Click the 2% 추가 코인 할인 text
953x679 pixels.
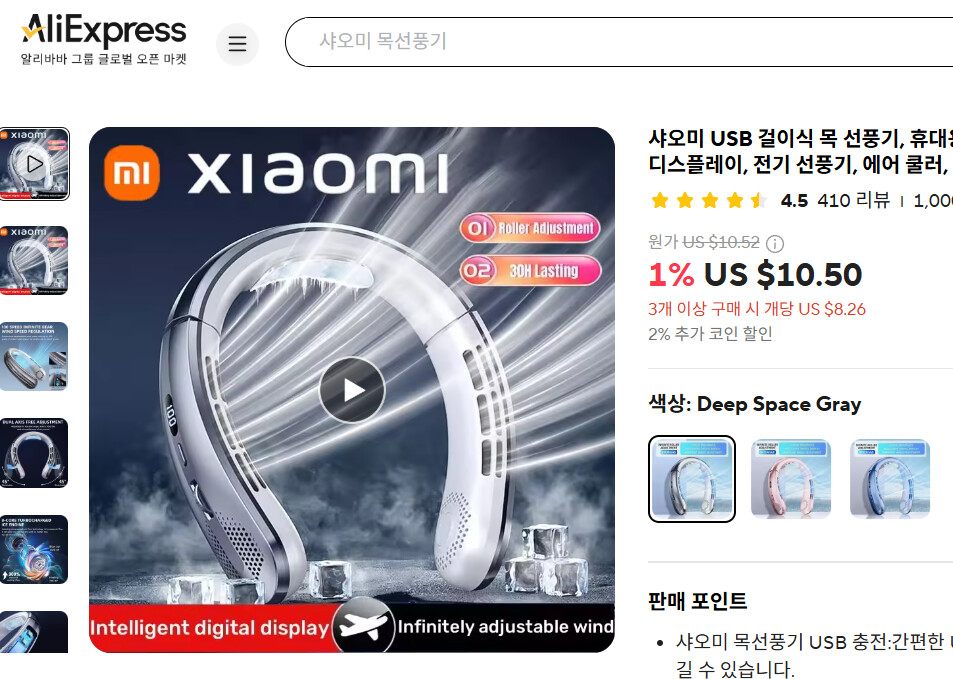[x=710, y=334]
